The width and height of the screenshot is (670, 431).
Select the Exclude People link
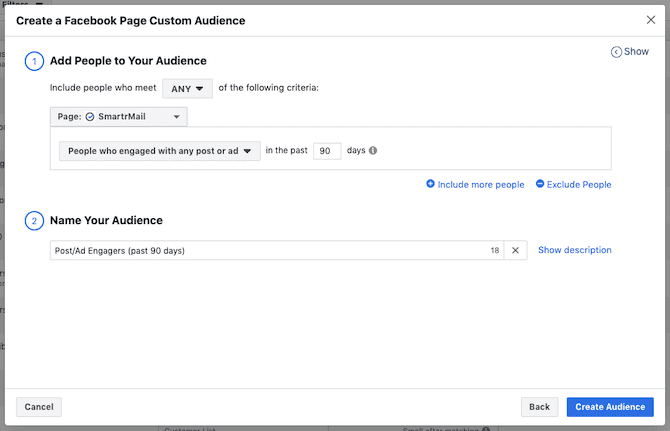point(580,185)
